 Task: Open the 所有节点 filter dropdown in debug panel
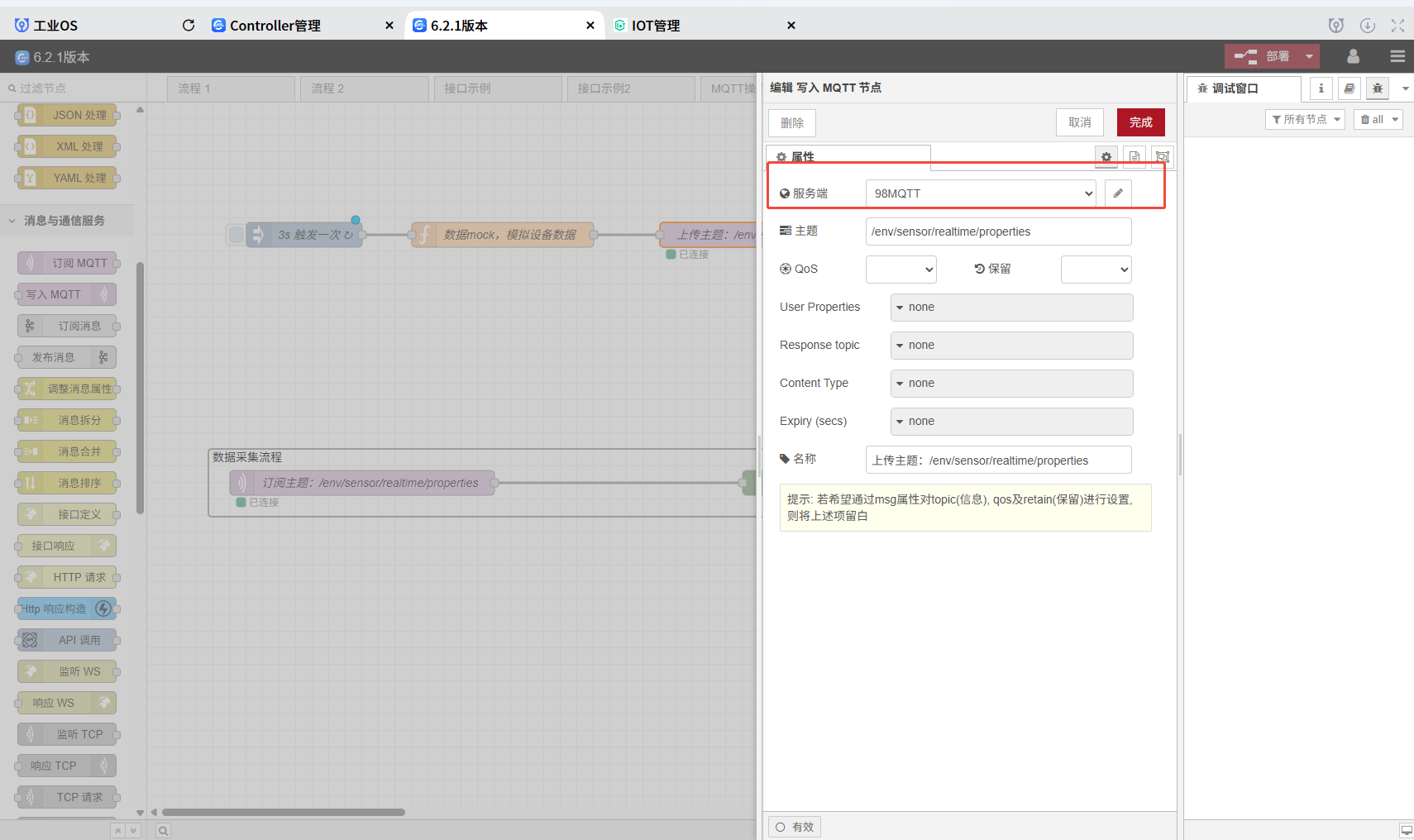click(x=1304, y=118)
